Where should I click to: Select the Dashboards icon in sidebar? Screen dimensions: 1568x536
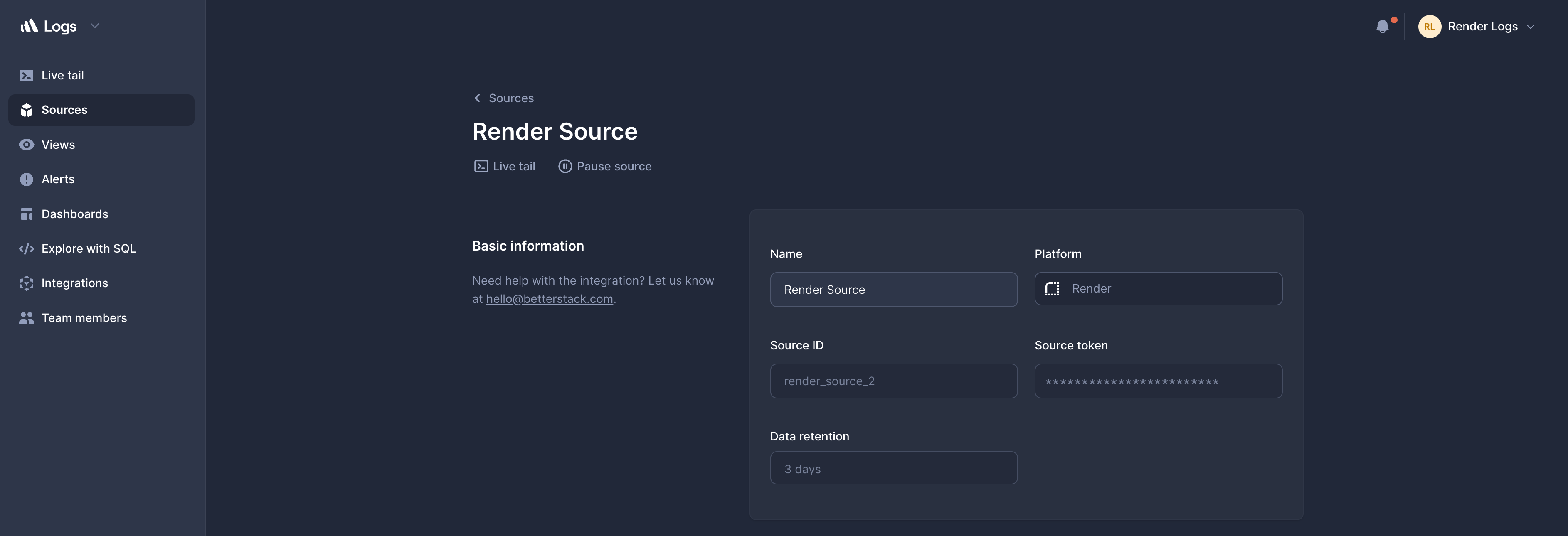point(26,214)
